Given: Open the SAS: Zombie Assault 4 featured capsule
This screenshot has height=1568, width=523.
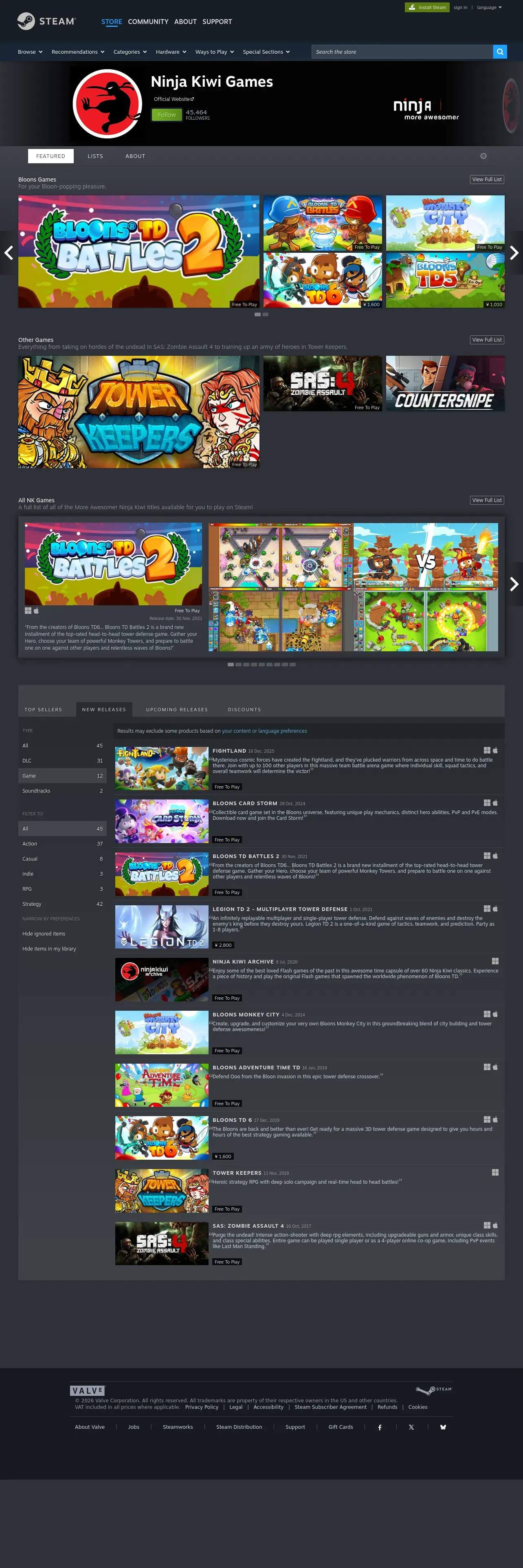Looking at the screenshot, I should (323, 384).
